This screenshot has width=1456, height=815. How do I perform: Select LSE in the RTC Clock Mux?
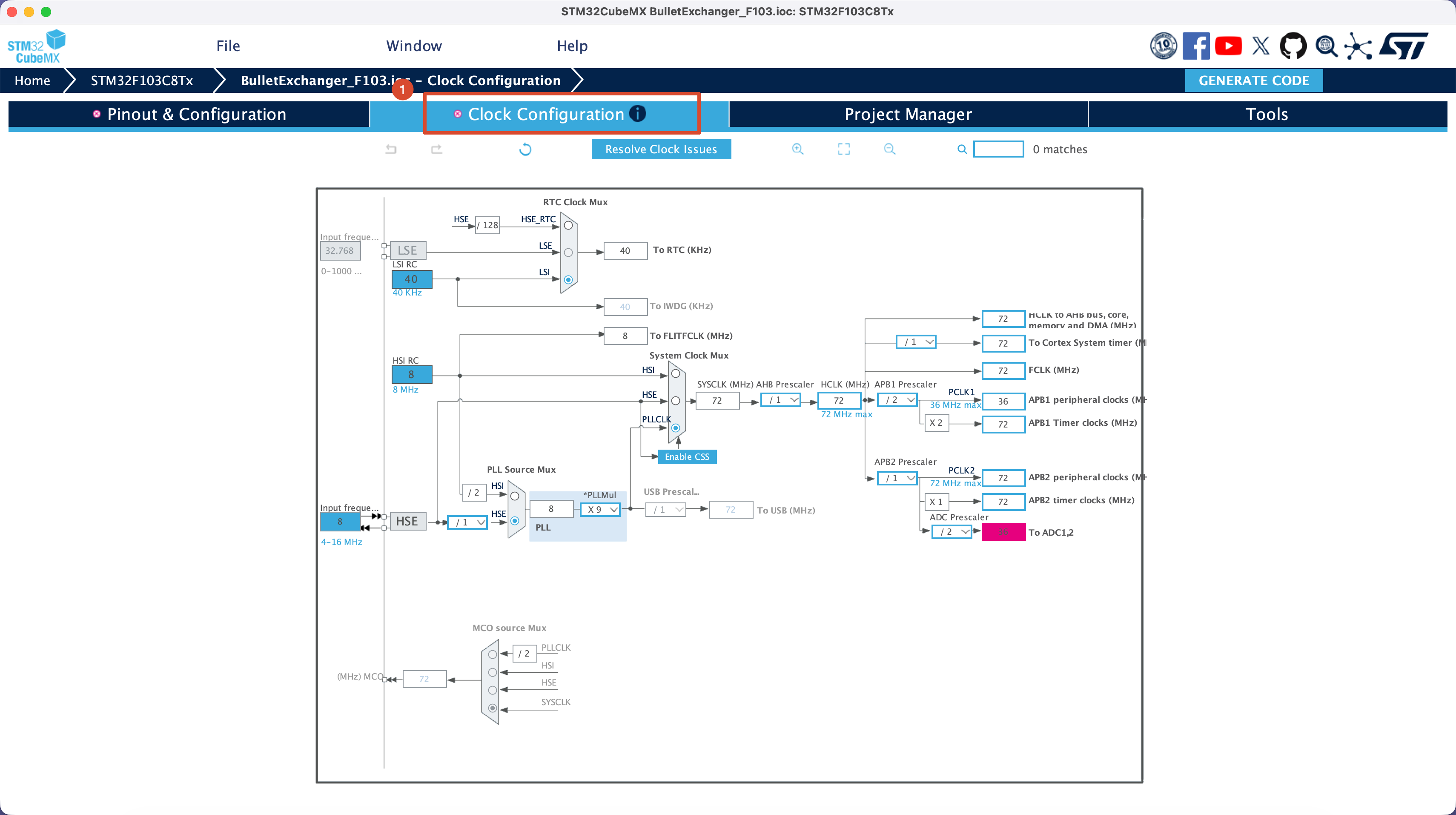click(569, 253)
